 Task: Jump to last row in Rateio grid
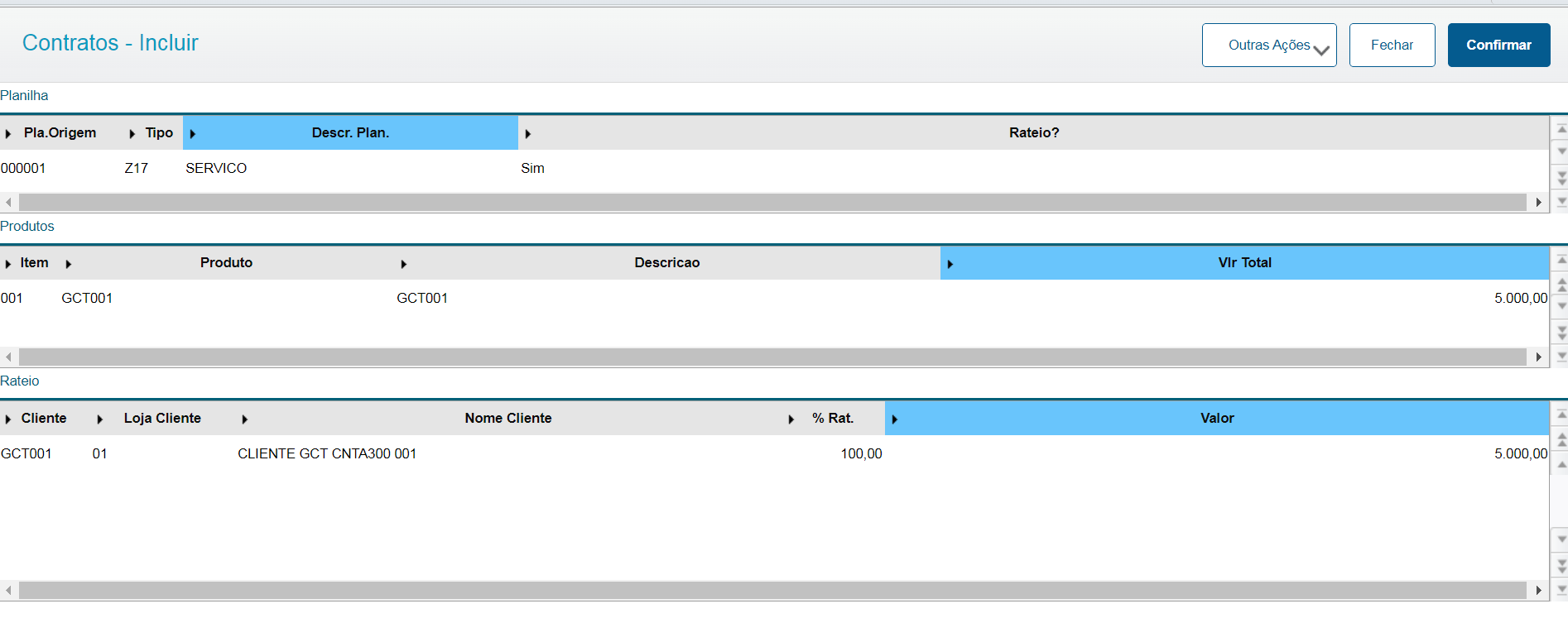coord(1561,590)
